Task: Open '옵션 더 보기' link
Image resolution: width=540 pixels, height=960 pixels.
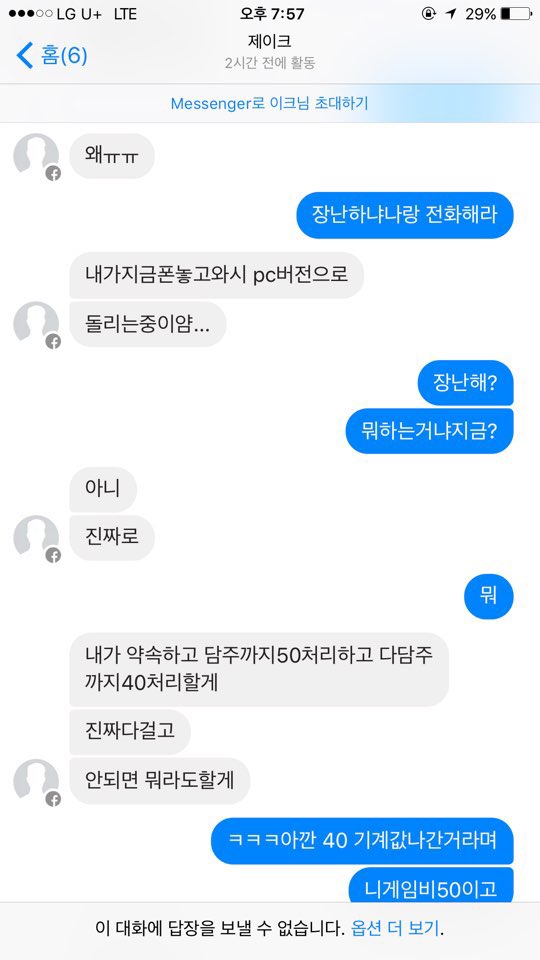Action: click(396, 928)
